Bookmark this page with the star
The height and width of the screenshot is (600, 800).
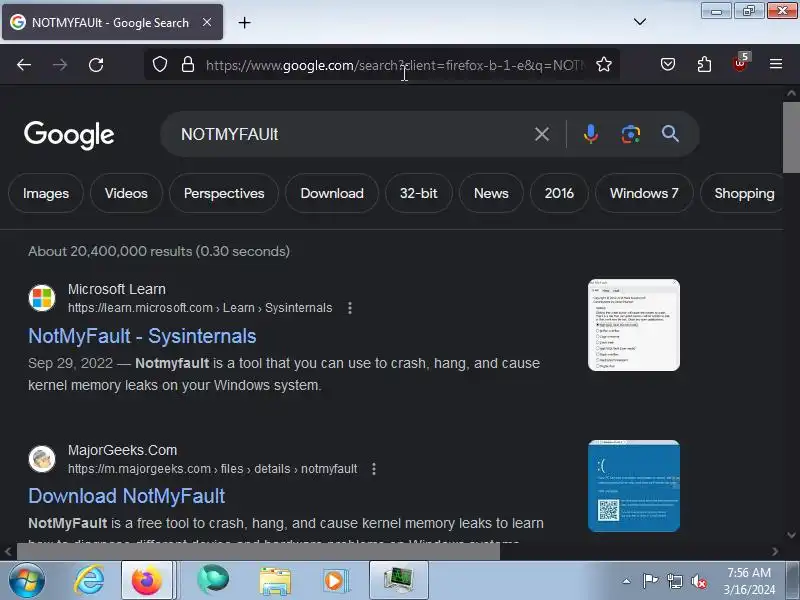604,64
